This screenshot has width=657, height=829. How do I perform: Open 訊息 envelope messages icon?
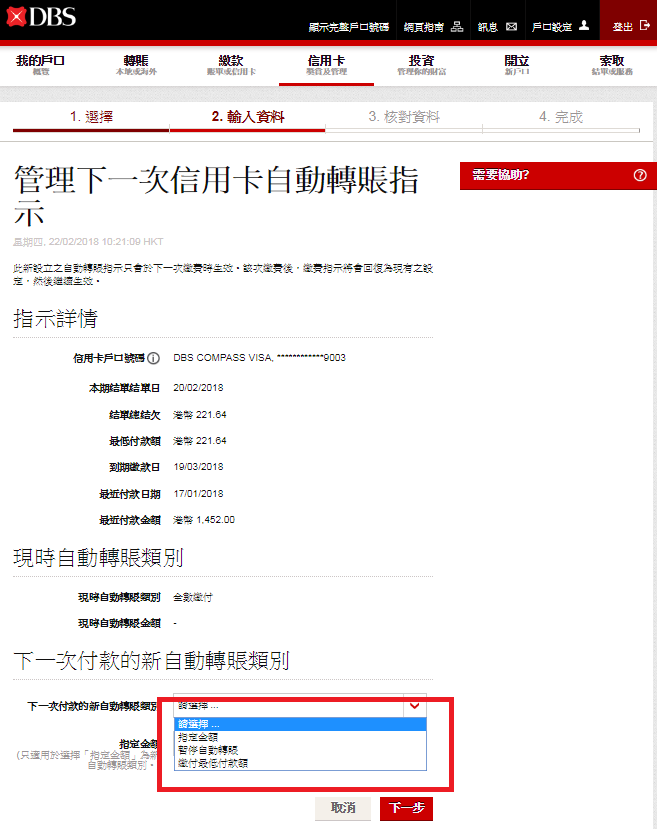click(512, 26)
